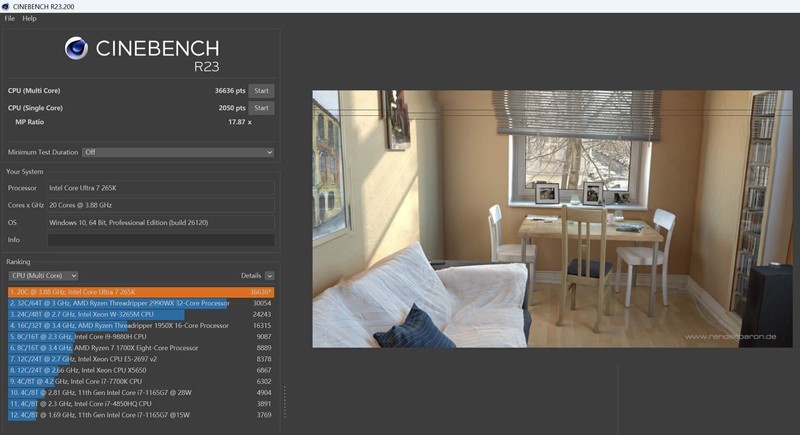Click the Cinebench sphere logo
The height and width of the screenshot is (435, 800).
(x=76, y=48)
